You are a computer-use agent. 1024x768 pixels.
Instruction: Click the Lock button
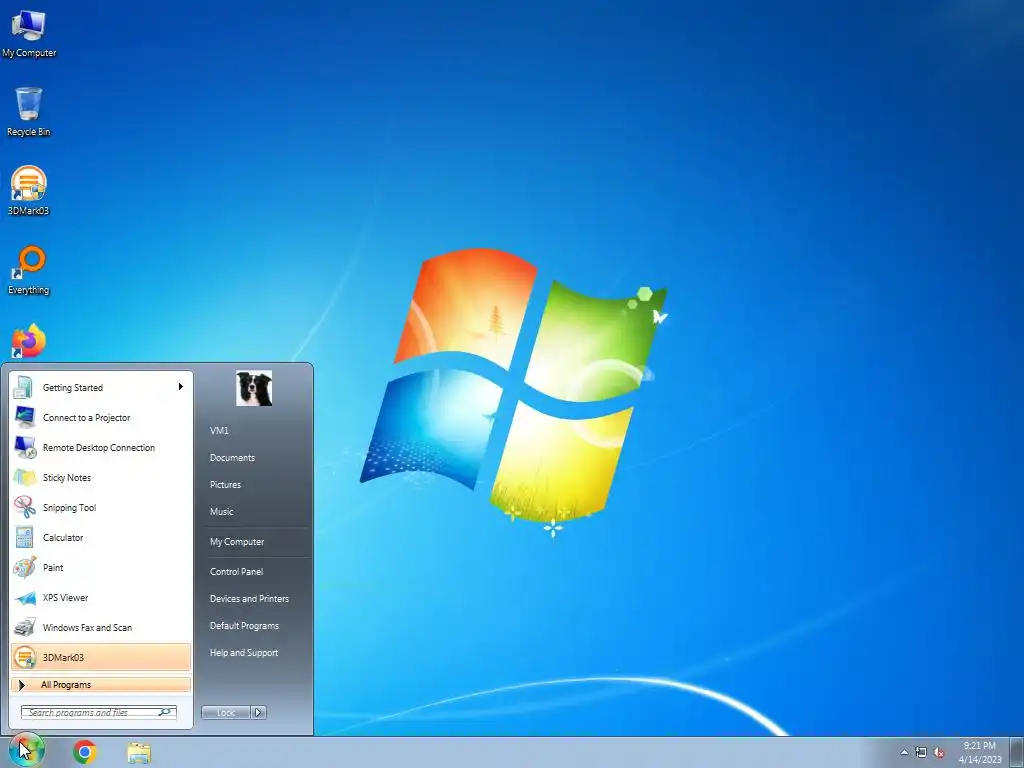(226, 712)
